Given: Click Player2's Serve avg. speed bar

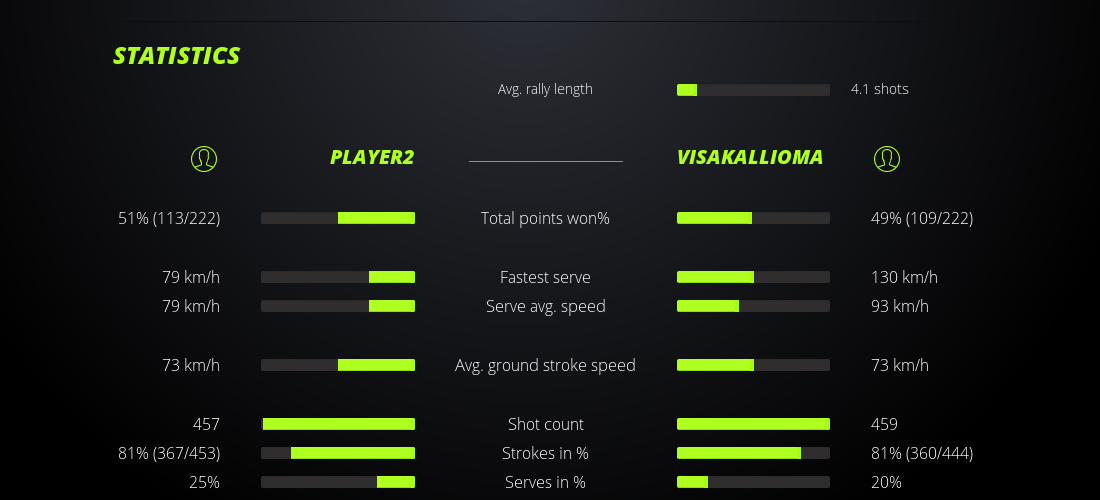Looking at the screenshot, I should pos(338,306).
